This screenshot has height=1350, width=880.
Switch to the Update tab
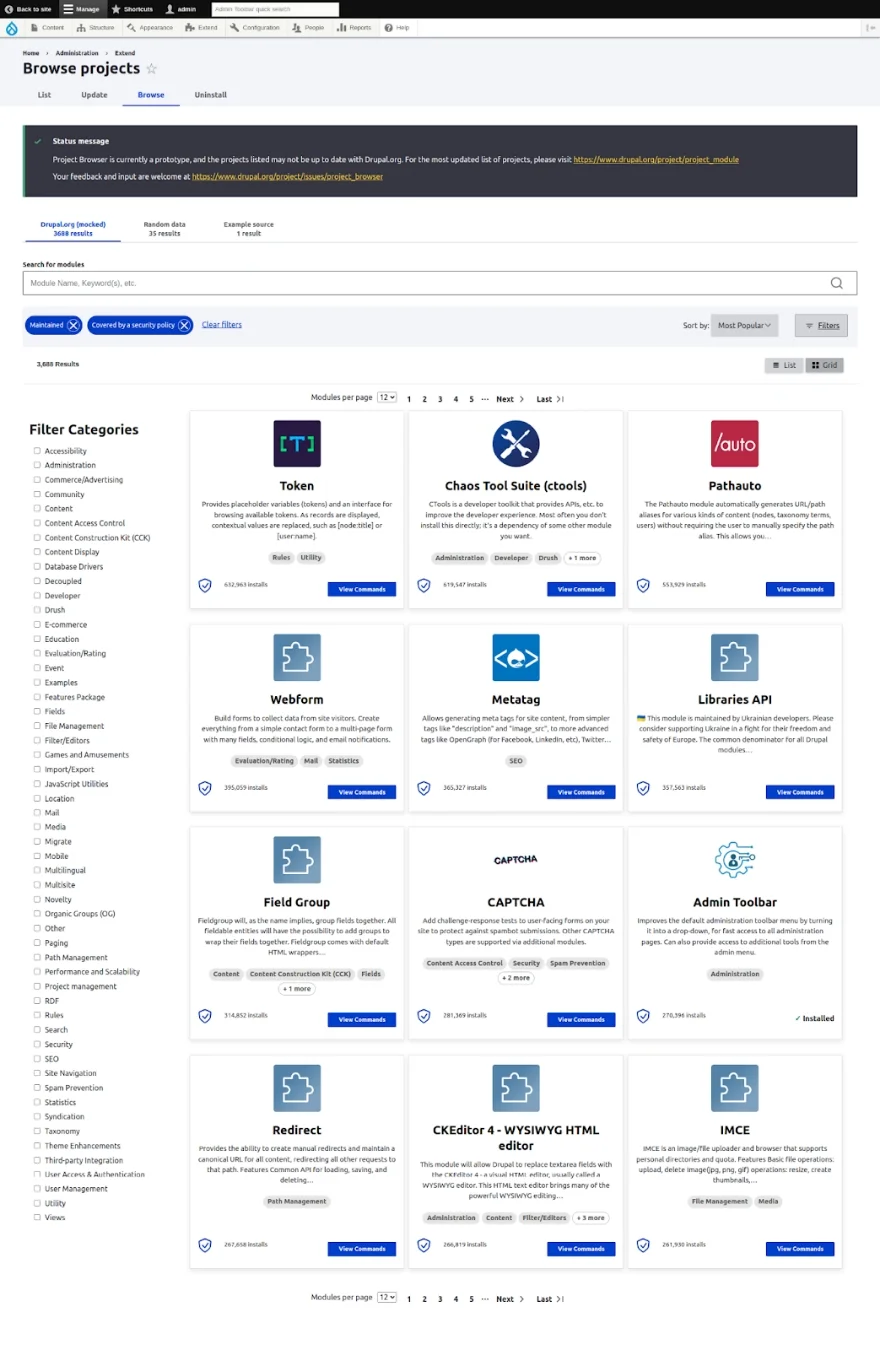click(x=94, y=95)
